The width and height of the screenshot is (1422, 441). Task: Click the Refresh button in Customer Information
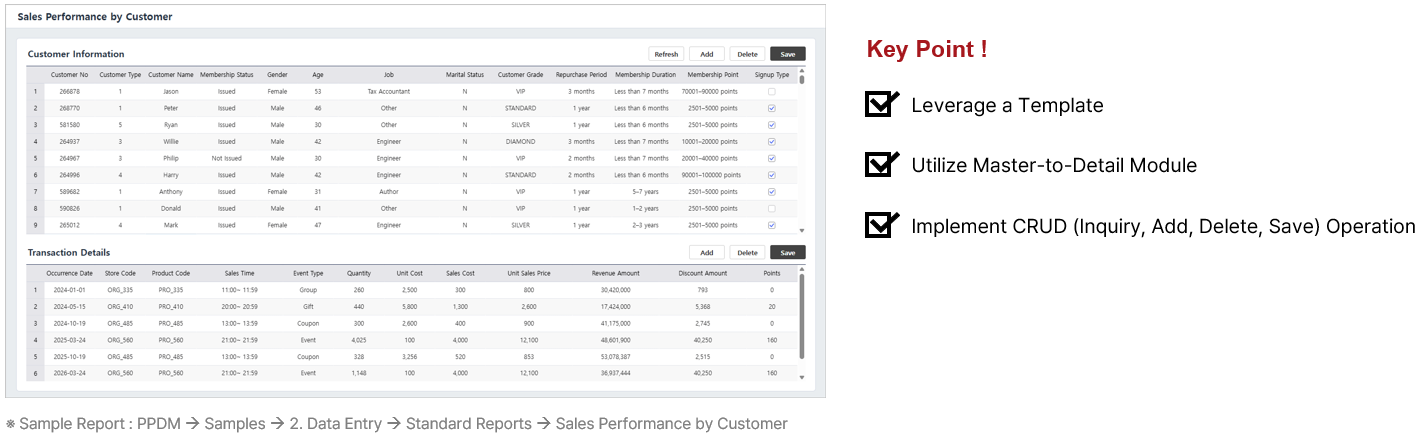pos(666,54)
